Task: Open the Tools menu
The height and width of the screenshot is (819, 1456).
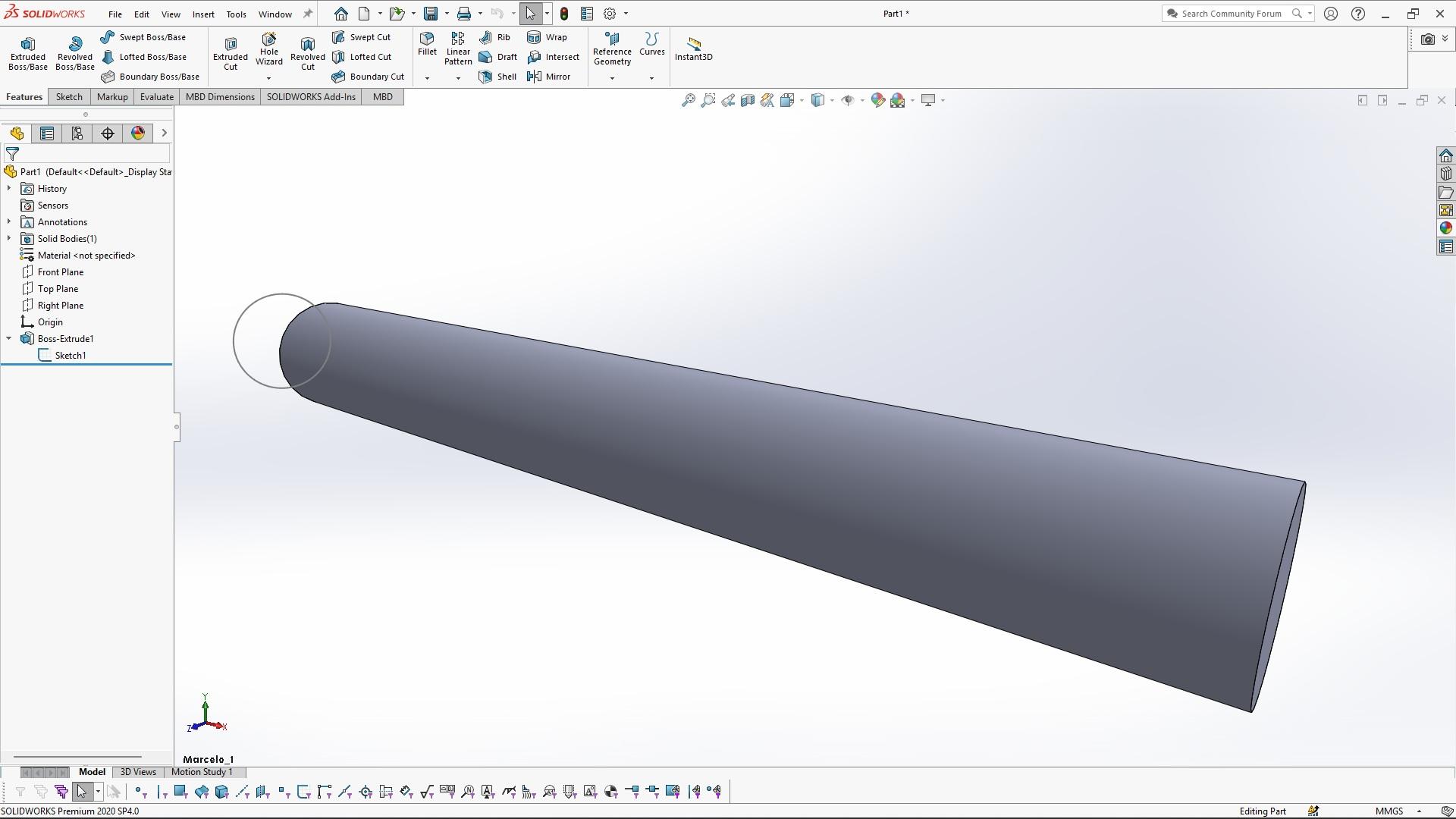Action: 236,14
